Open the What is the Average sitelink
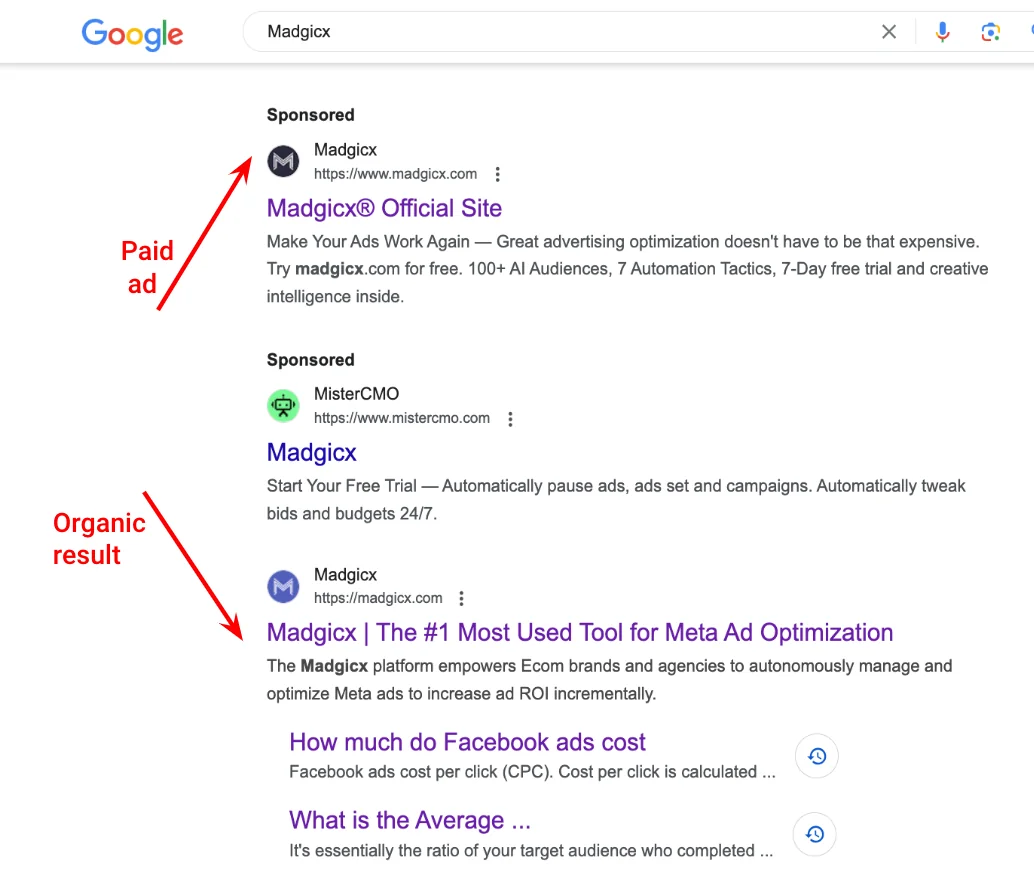 (410, 821)
